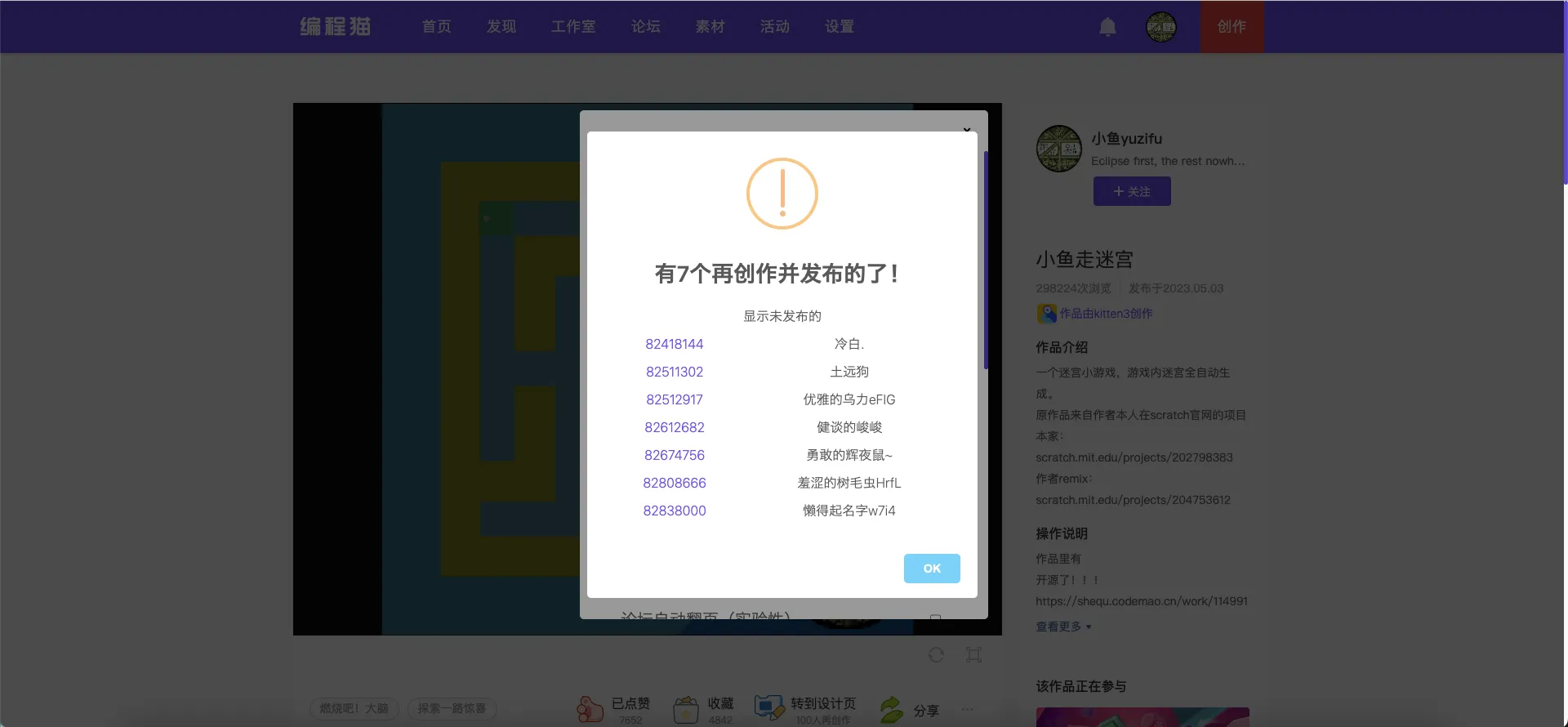
Task: Open work ID 82418144
Action: tap(675, 344)
